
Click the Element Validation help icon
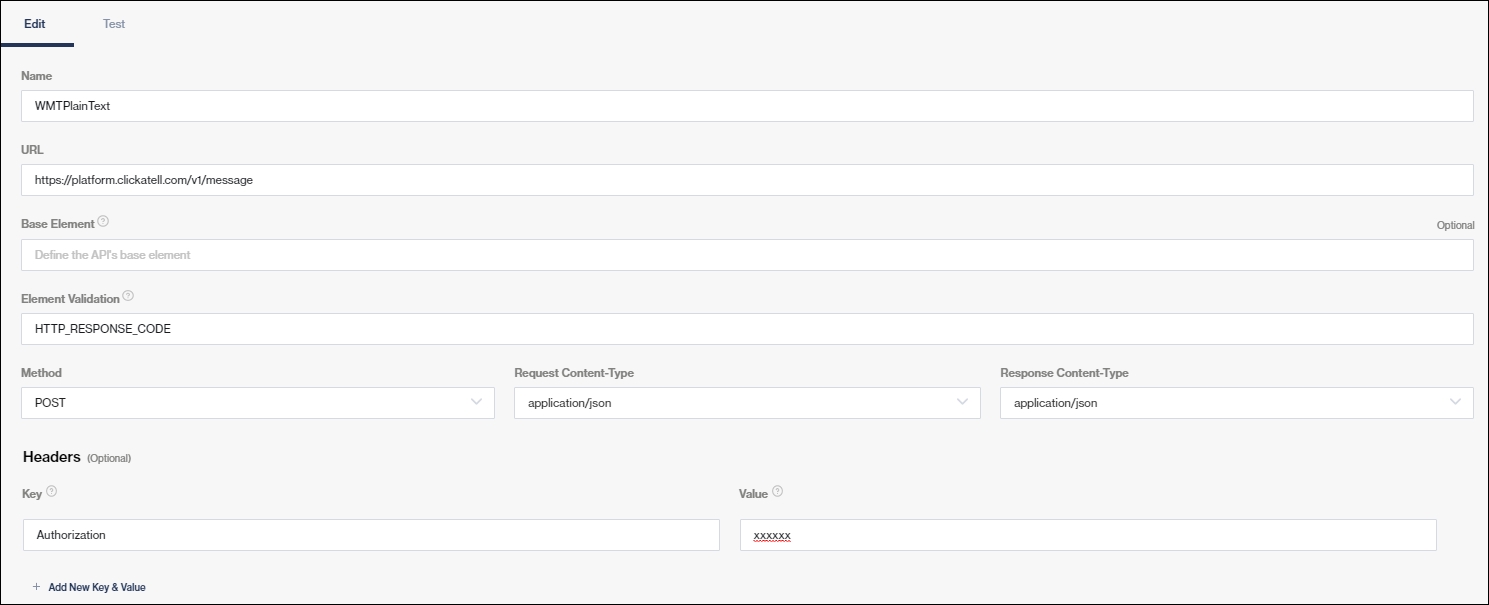[128, 297]
